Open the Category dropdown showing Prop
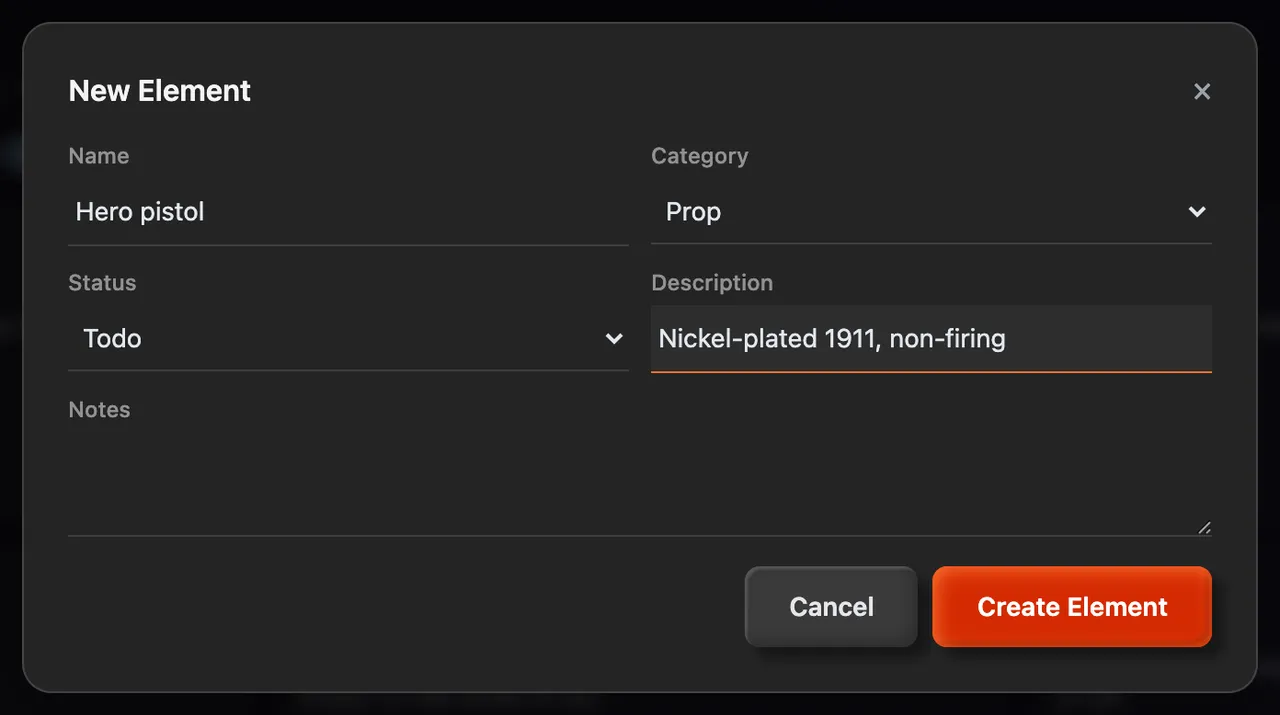This screenshot has width=1280, height=715. point(931,212)
